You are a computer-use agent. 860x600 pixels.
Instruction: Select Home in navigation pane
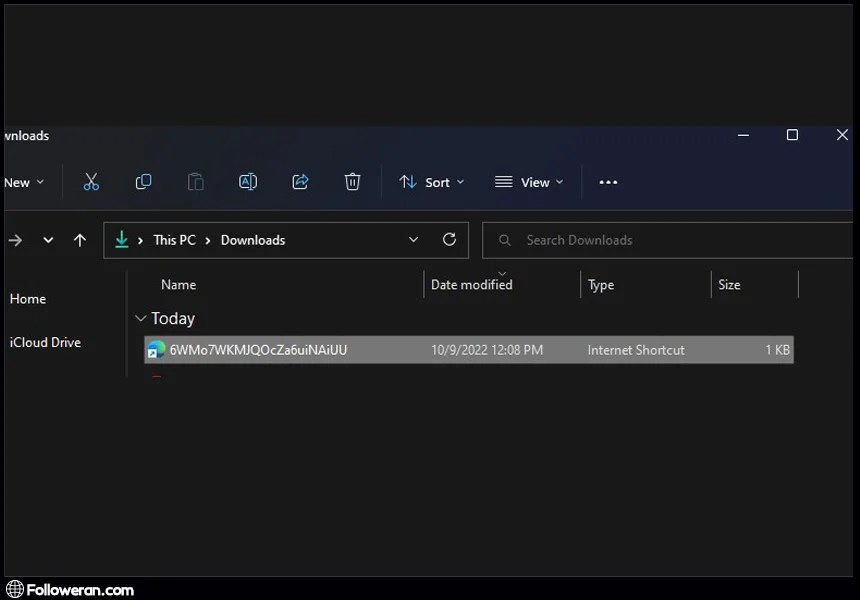pyautogui.click(x=28, y=299)
